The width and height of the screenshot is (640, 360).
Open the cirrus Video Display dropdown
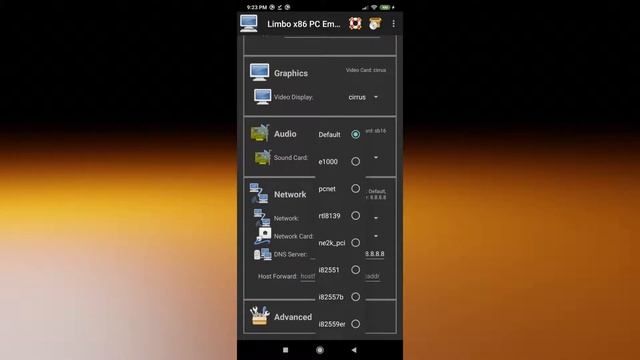(x=363, y=97)
